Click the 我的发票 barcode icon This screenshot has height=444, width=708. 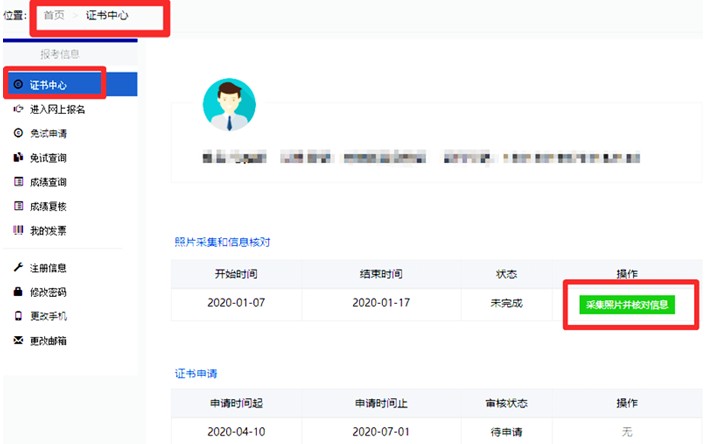(x=18, y=230)
